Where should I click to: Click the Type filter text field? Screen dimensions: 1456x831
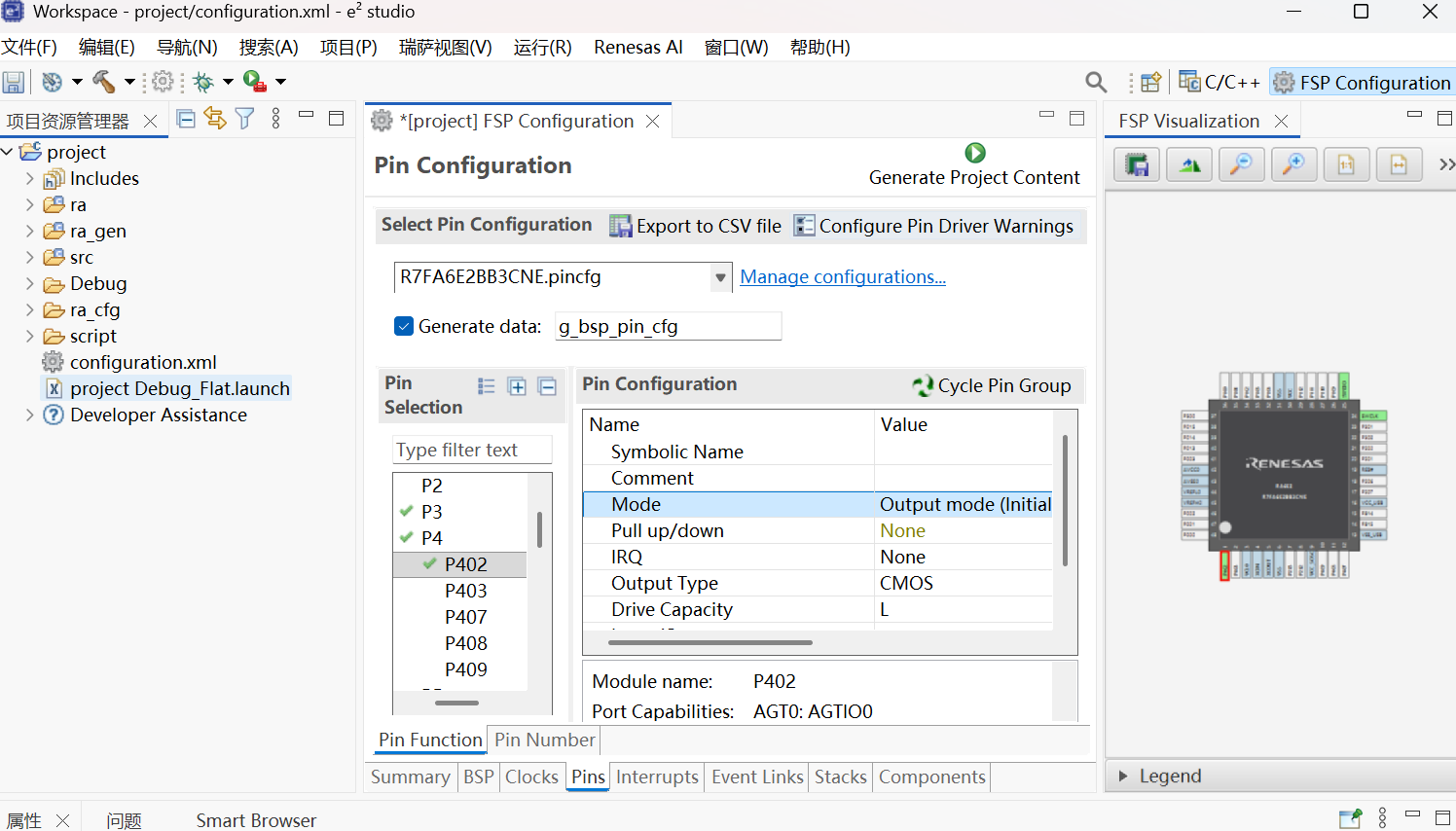point(473,450)
